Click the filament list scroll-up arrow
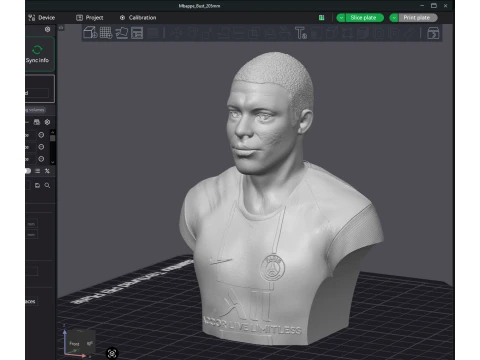The image size is (480, 360). coord(52,132)
